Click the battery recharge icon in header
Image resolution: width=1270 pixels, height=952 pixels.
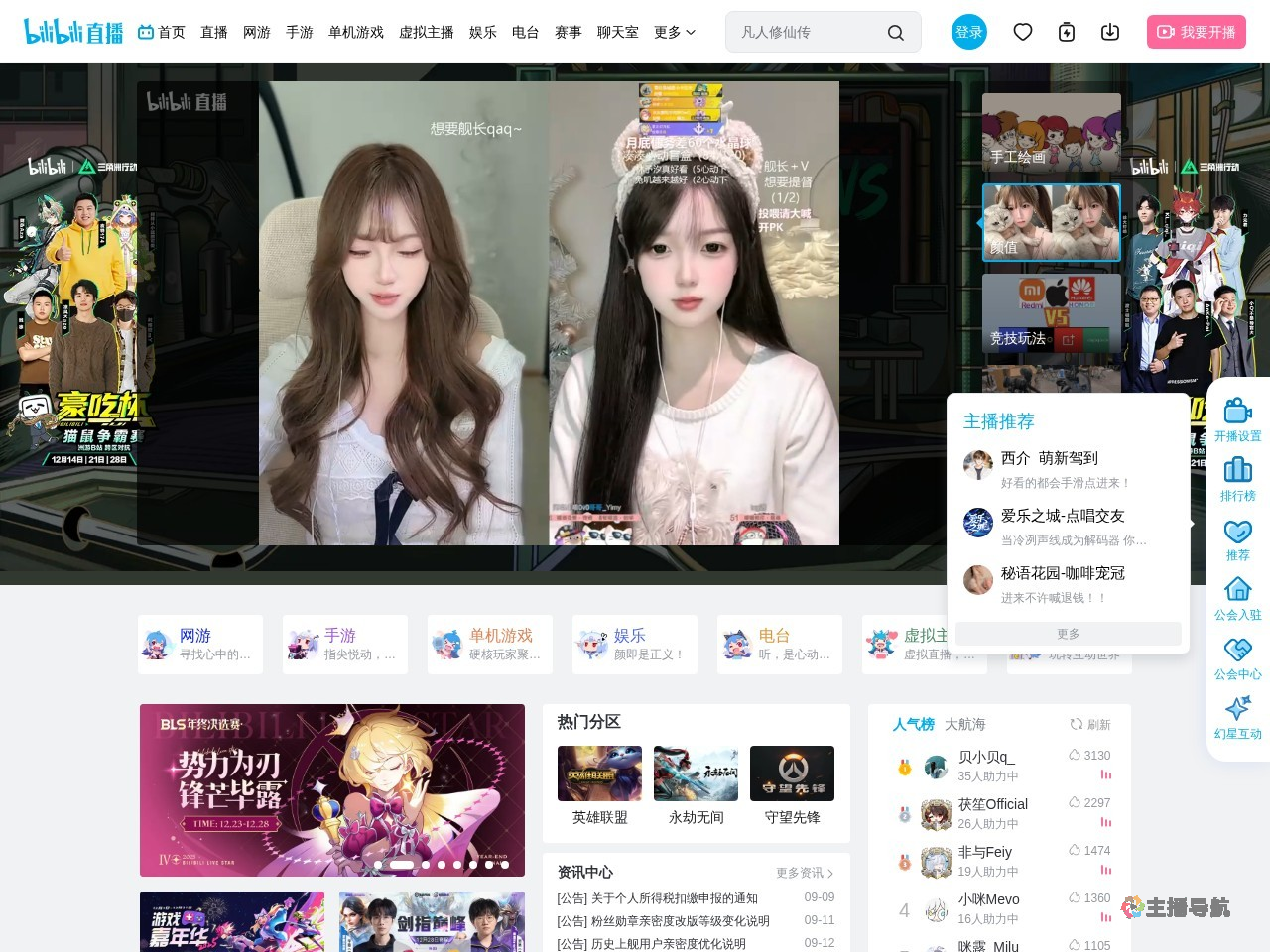tap(1067, 32)
